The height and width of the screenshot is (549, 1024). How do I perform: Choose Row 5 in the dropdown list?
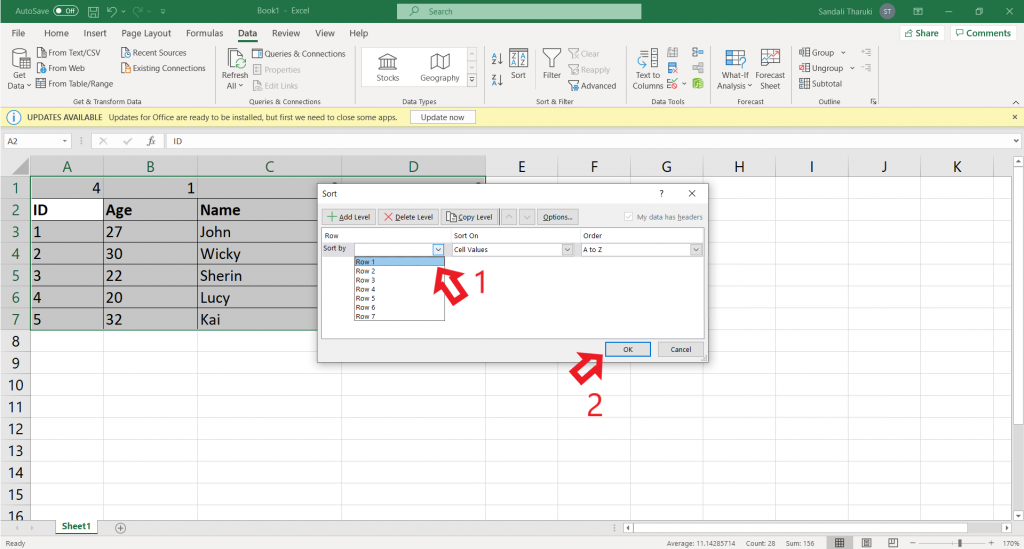click(399, 298)
